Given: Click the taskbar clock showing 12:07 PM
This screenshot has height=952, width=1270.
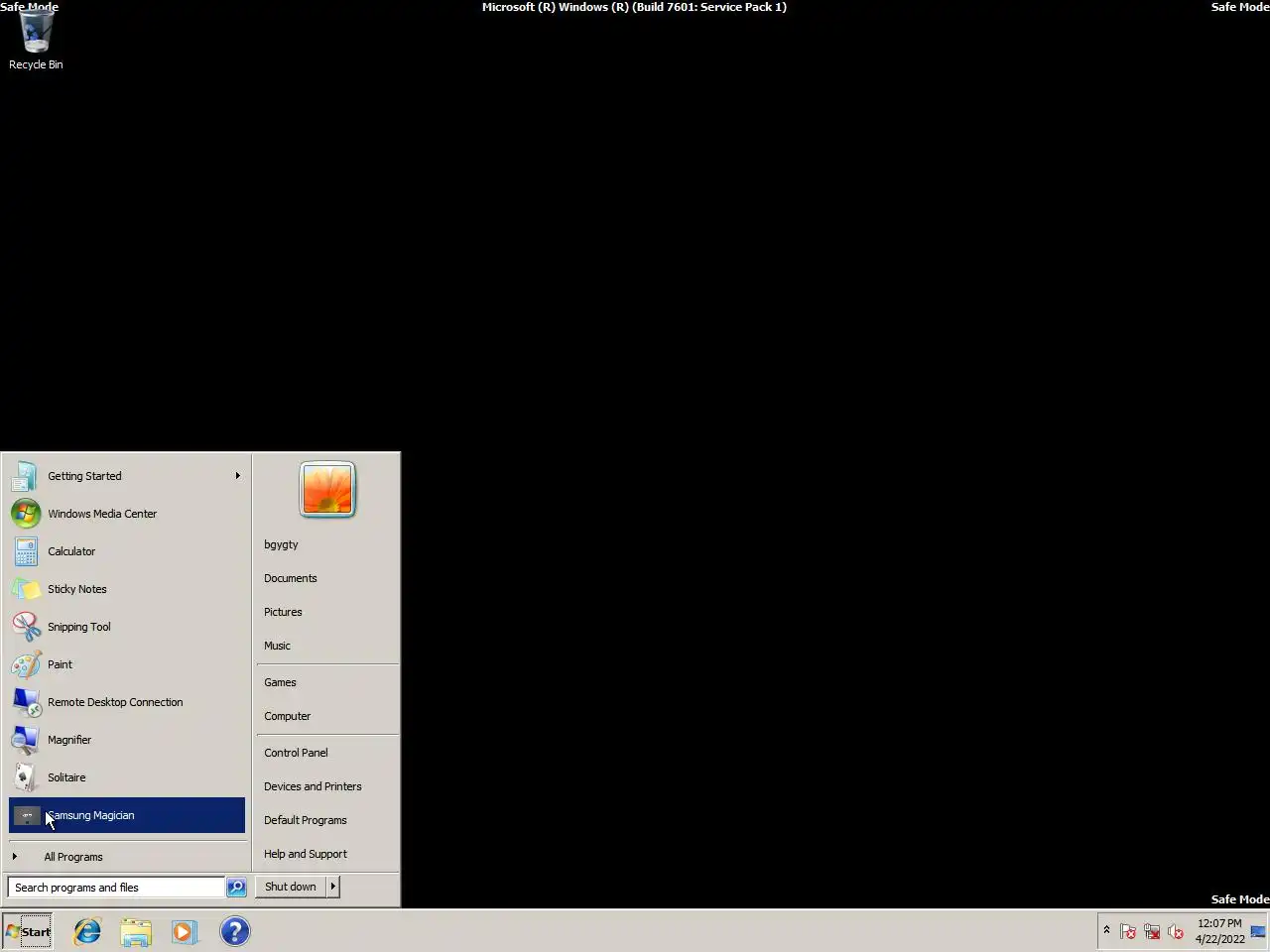Looking at the screenshot, I should (x=1219, y=931).
